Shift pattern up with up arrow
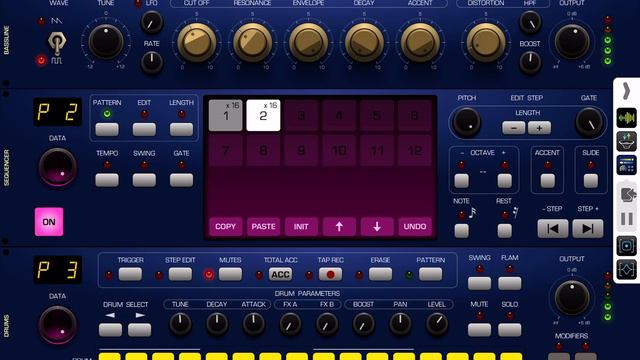 339,227
